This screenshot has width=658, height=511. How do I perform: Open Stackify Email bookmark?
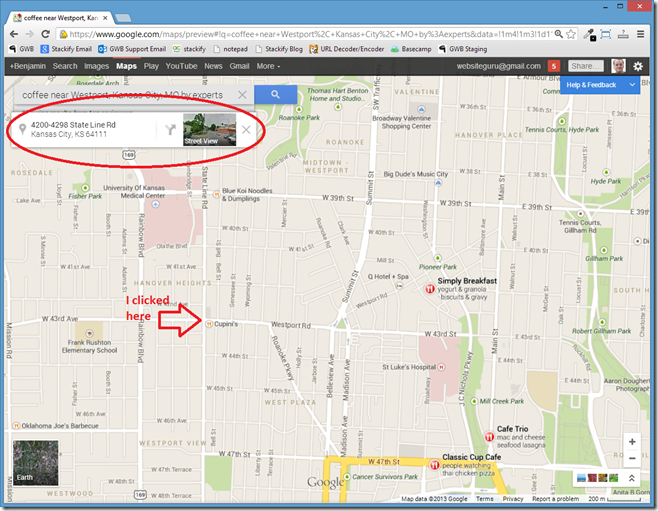pos(66,49)
